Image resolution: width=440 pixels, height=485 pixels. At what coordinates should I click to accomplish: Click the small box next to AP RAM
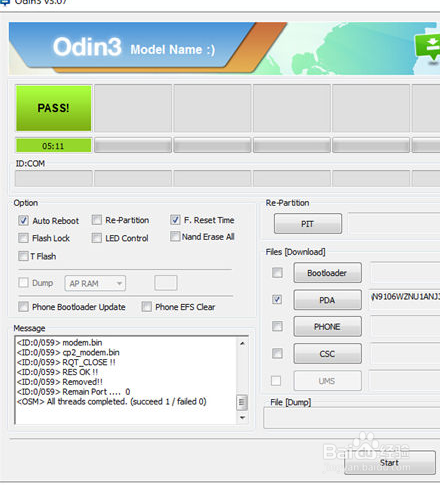(166, 283)
